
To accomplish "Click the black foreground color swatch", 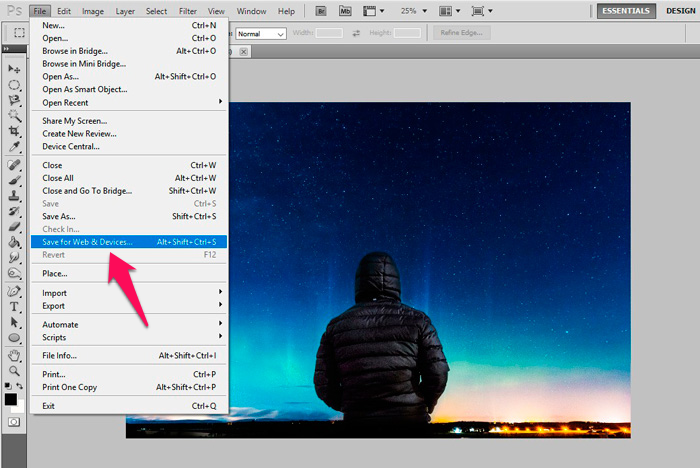I will [11, 399].
